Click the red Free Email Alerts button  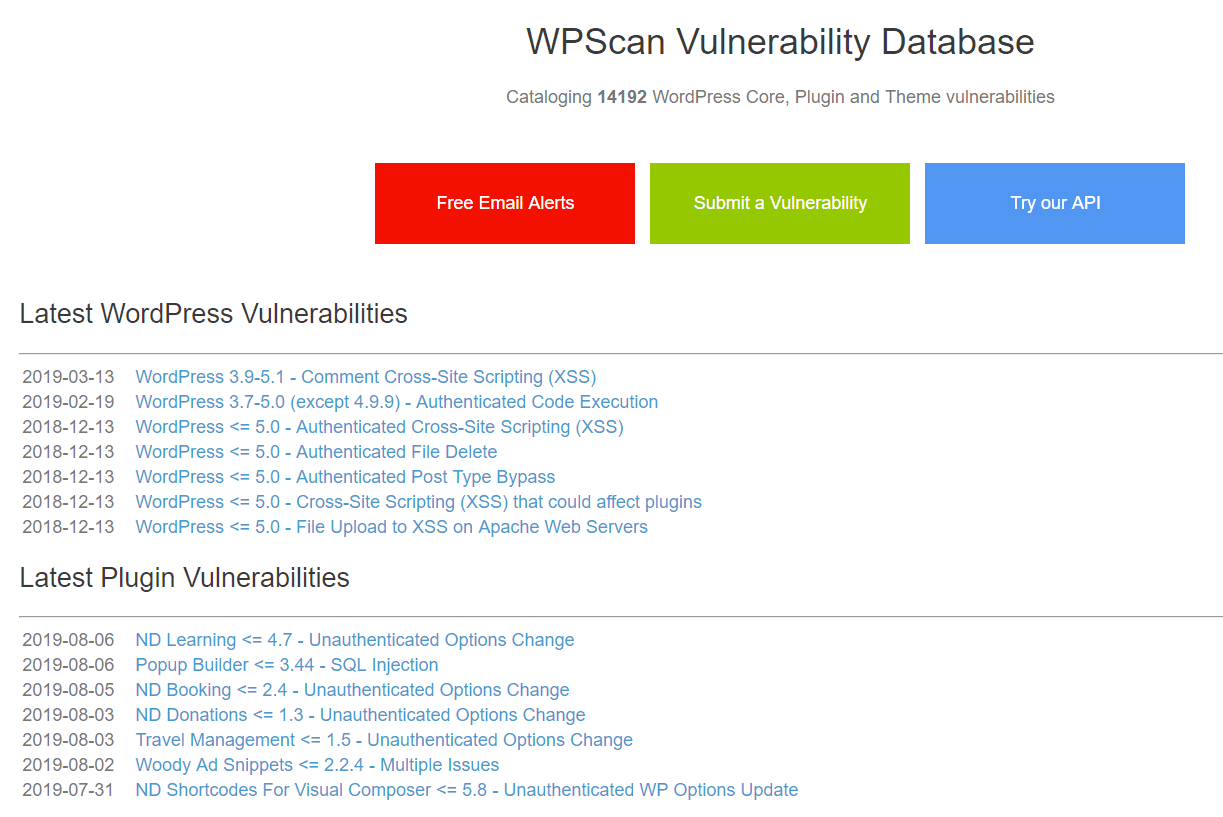tap(505, 203)
